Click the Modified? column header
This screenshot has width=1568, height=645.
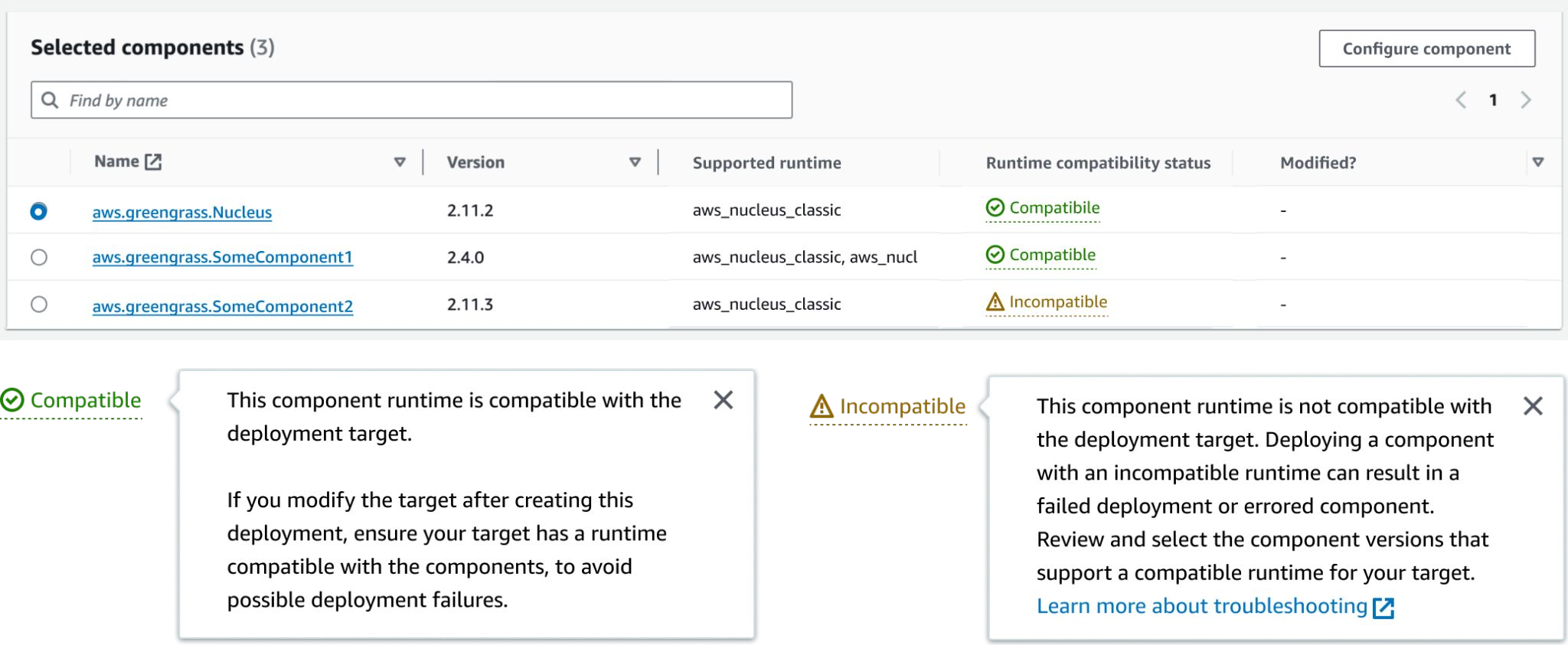1318,163
